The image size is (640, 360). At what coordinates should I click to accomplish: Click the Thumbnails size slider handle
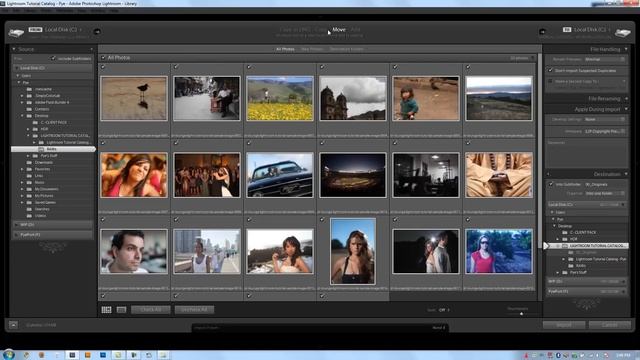(521, 314)
